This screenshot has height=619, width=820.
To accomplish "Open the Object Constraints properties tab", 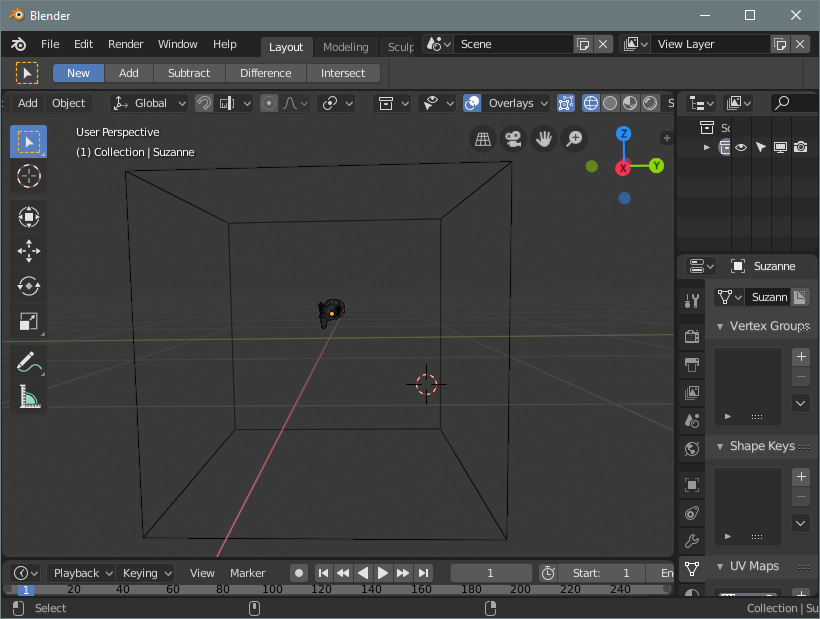I will (692, 513).
